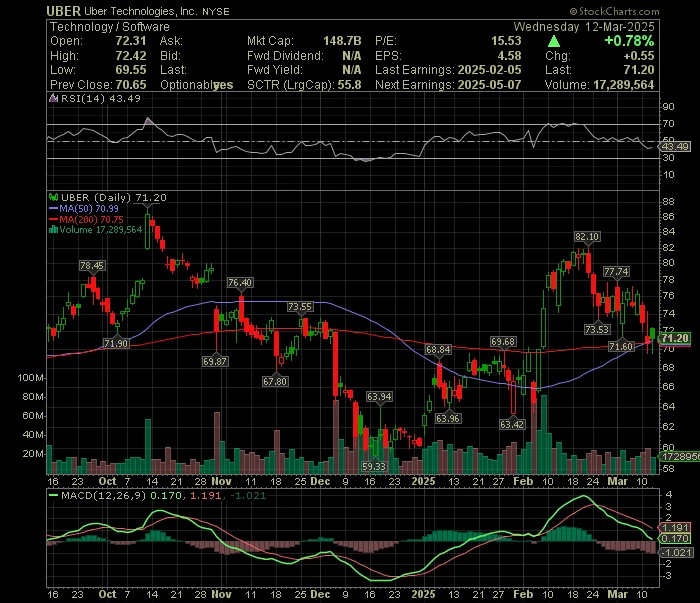Click the volume bars icon in the legend

click(54, 230)
